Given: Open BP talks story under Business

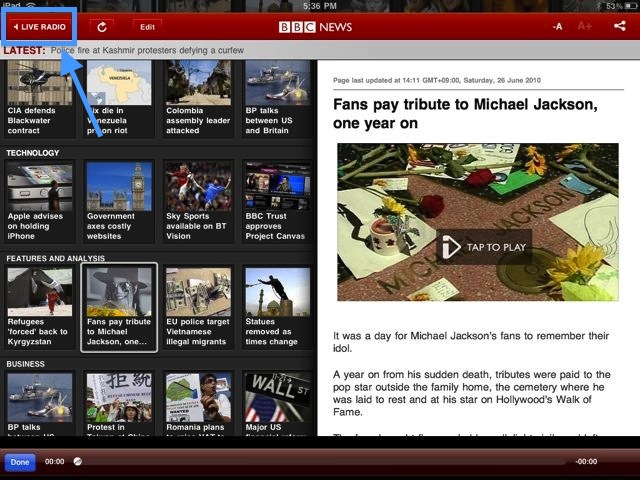Looking at the screenshot, I should (x=40, y=403).
